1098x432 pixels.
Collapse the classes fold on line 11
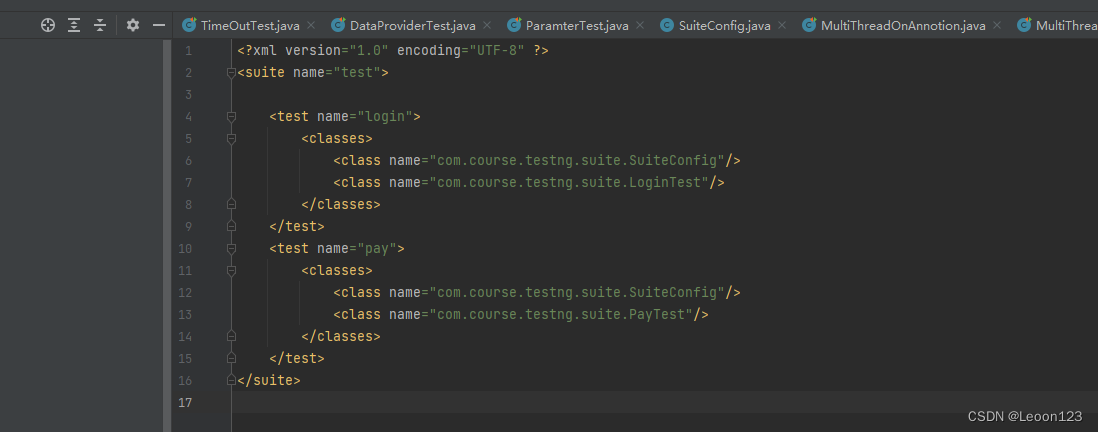point(232,270)
